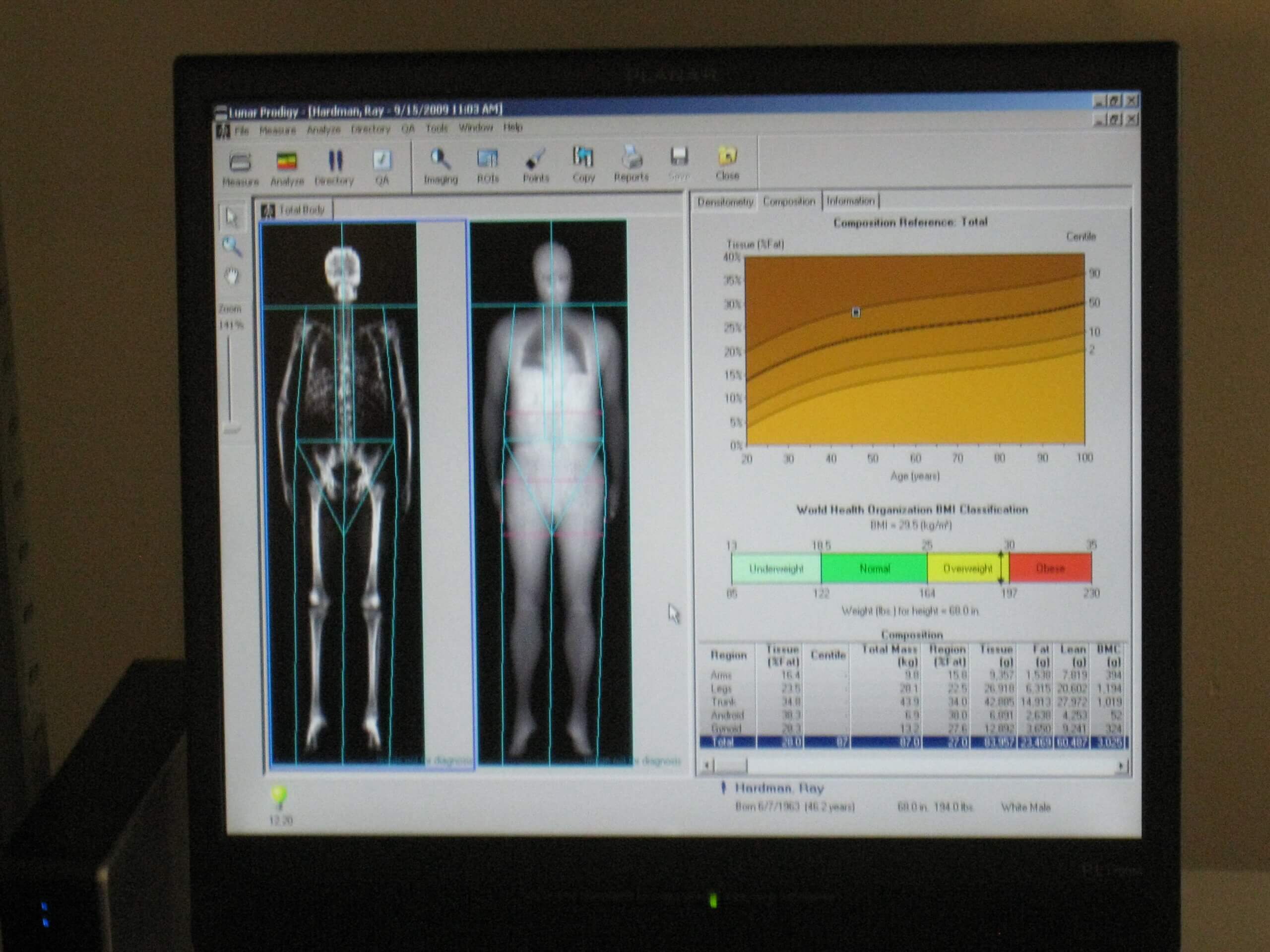Open Reports from the toolbar
Screen dimensions: 1270x952
tap(631, 157)
